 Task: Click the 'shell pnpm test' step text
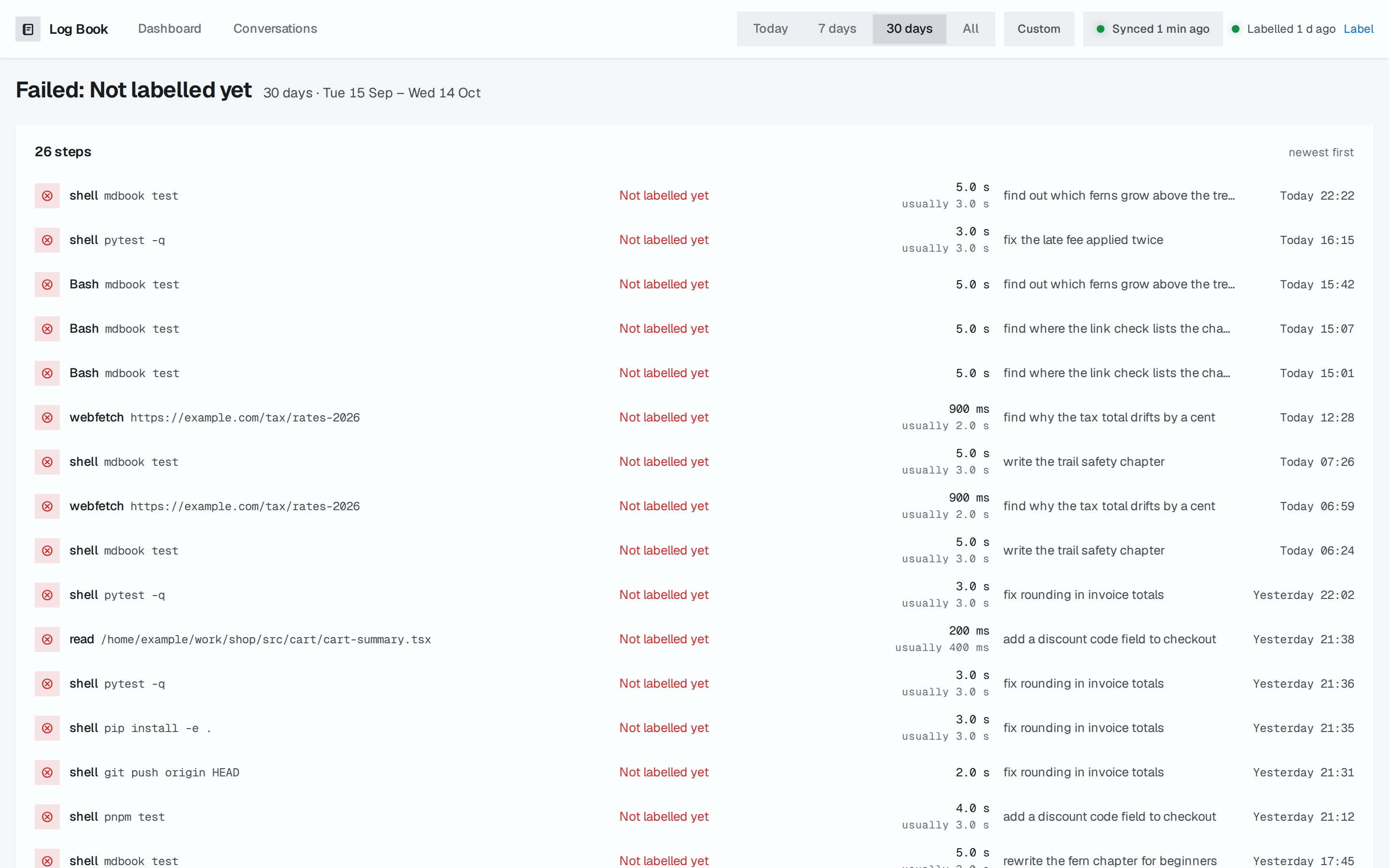(117, 817)
